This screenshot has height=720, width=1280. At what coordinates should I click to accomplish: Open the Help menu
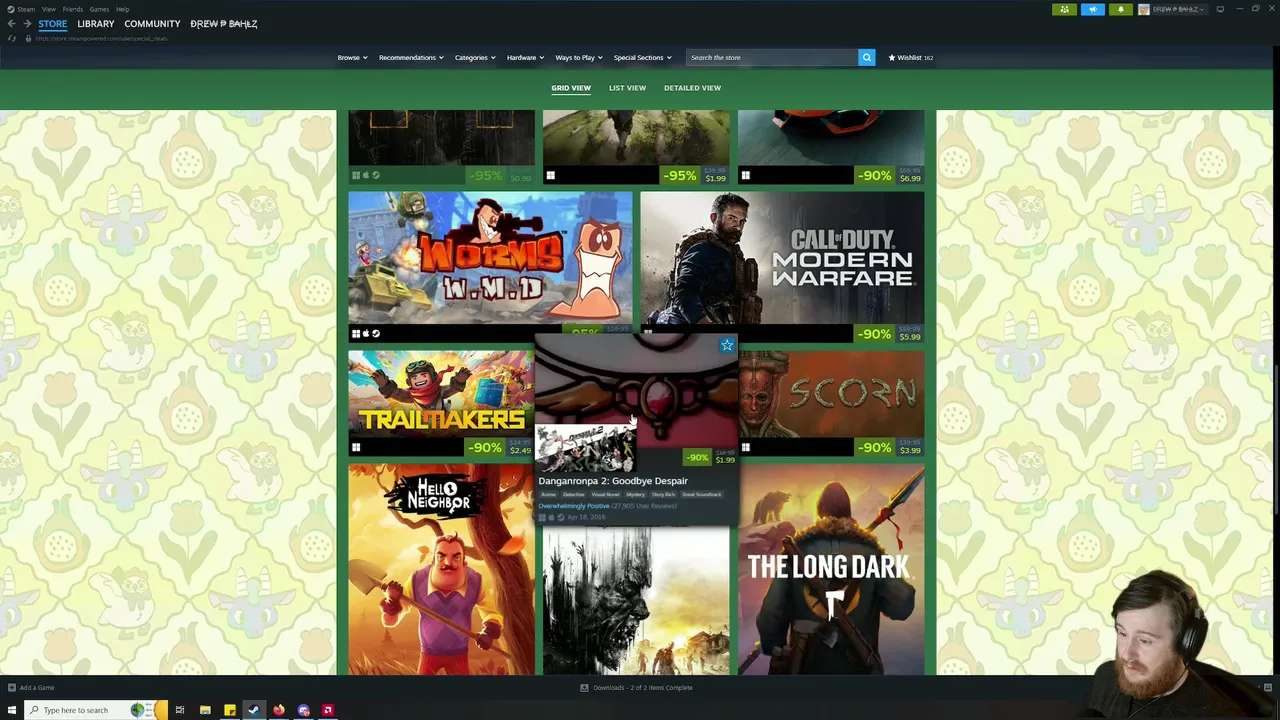pyautogui.click(x=122, y=9)
